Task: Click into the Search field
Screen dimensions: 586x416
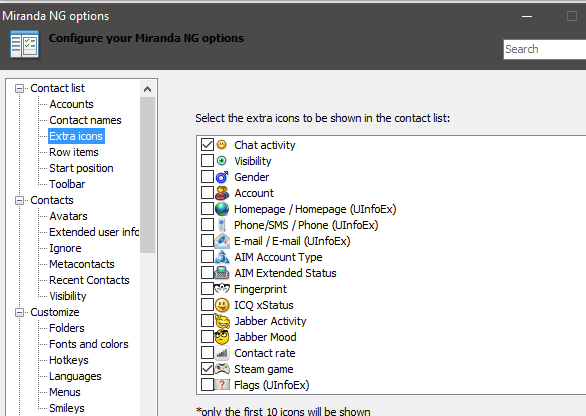Action: coord(545,49)
